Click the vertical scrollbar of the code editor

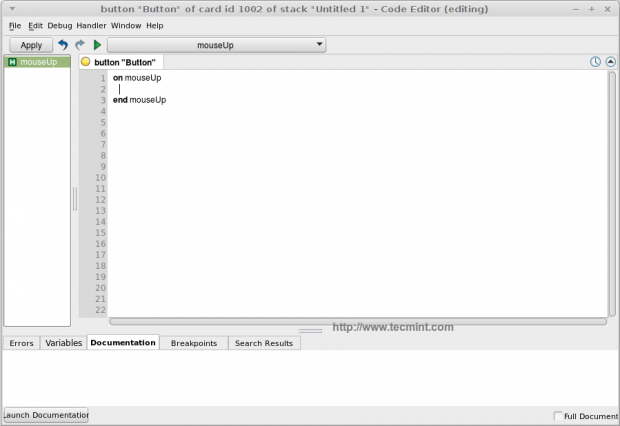[x=612, y=193]
